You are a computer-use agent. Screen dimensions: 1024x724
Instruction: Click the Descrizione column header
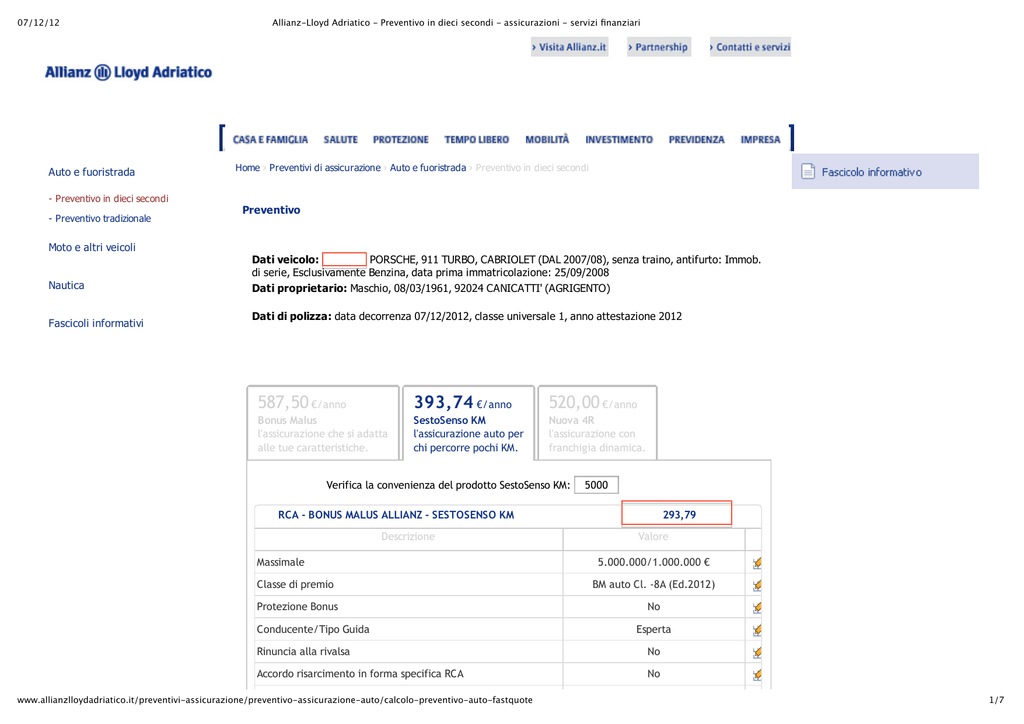(408, 537)
